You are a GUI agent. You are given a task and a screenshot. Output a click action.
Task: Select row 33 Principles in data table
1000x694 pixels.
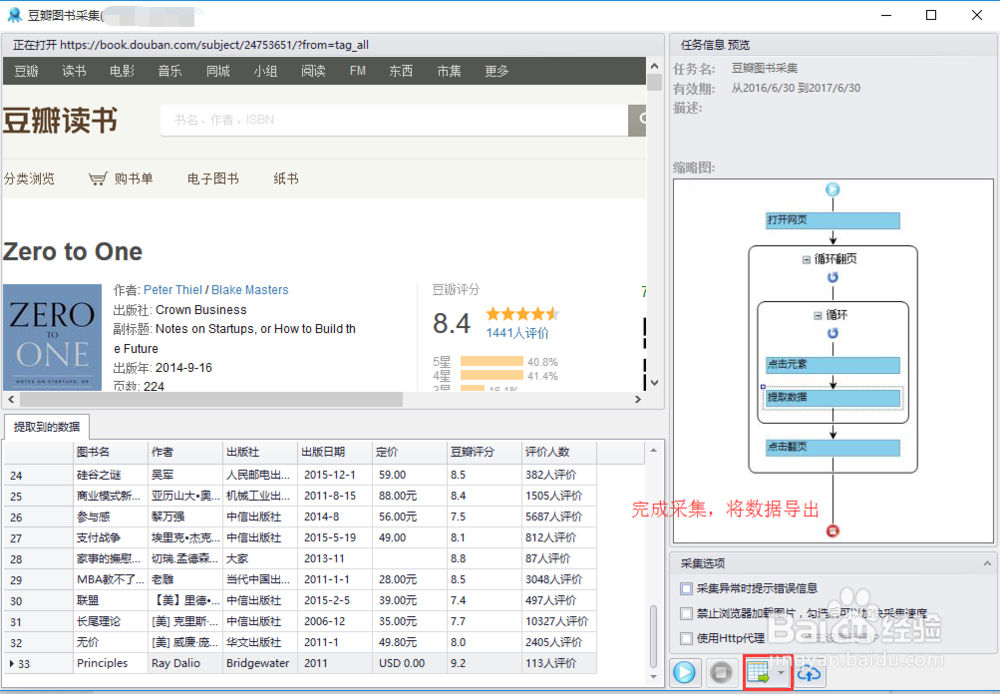coord(300,663)
